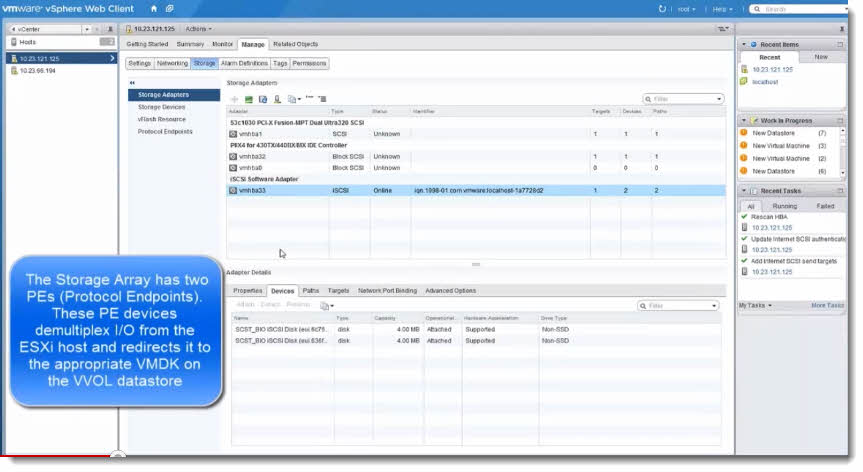This screenshot has width=863, height=472.
Task: Select Storage Adapters in the side menu
Action: click(x=174, y=95)
